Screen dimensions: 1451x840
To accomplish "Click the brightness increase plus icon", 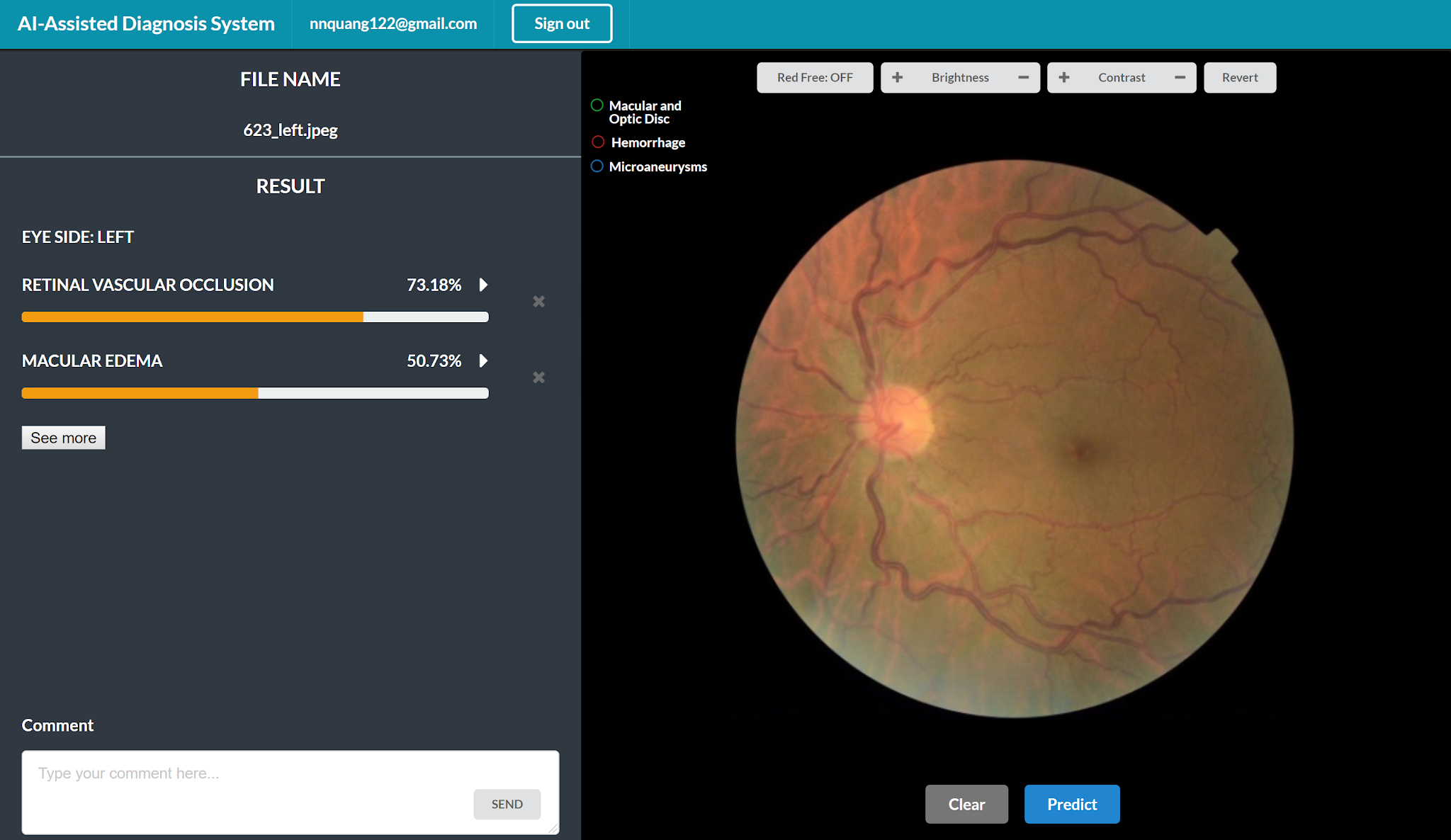I will tap(898, 77).
